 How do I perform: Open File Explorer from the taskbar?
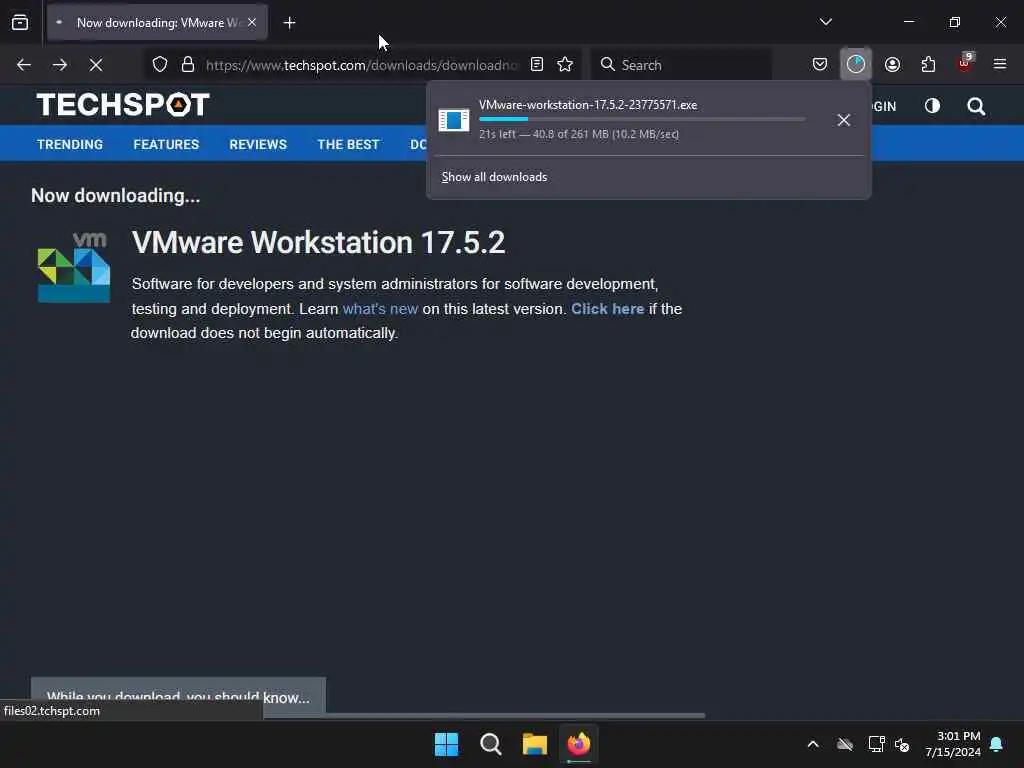535,744
